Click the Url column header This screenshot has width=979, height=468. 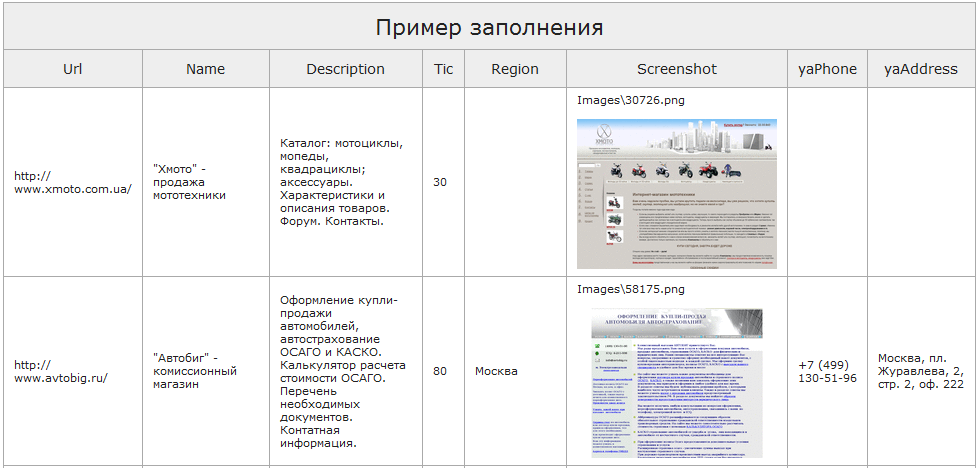(72, 69)
